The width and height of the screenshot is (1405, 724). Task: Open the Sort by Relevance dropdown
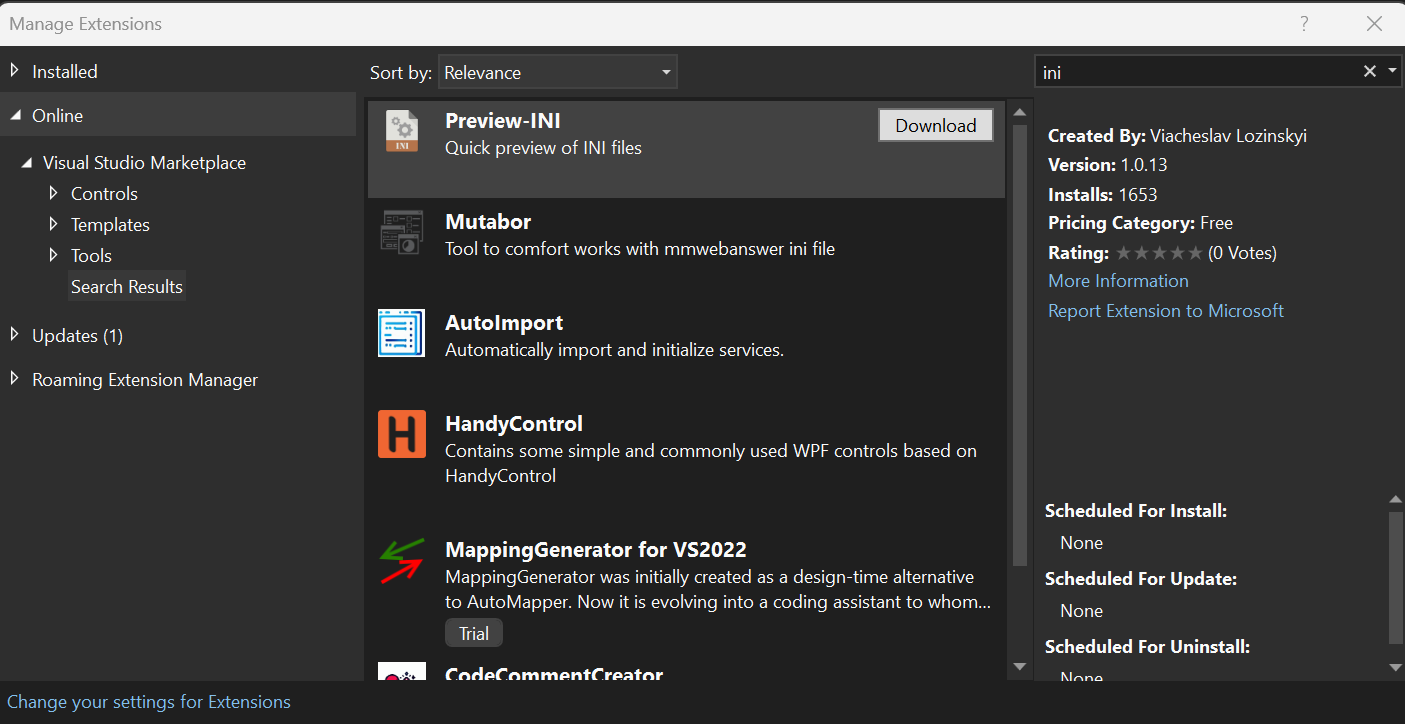point(557,72)
